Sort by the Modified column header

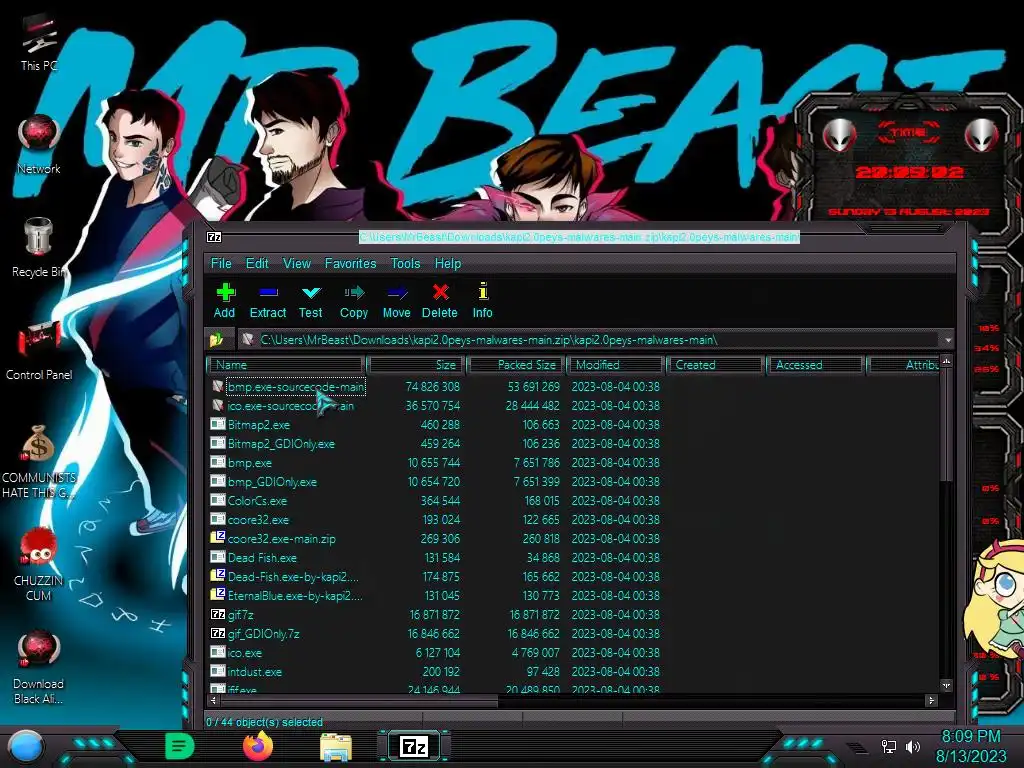point(615,364)
